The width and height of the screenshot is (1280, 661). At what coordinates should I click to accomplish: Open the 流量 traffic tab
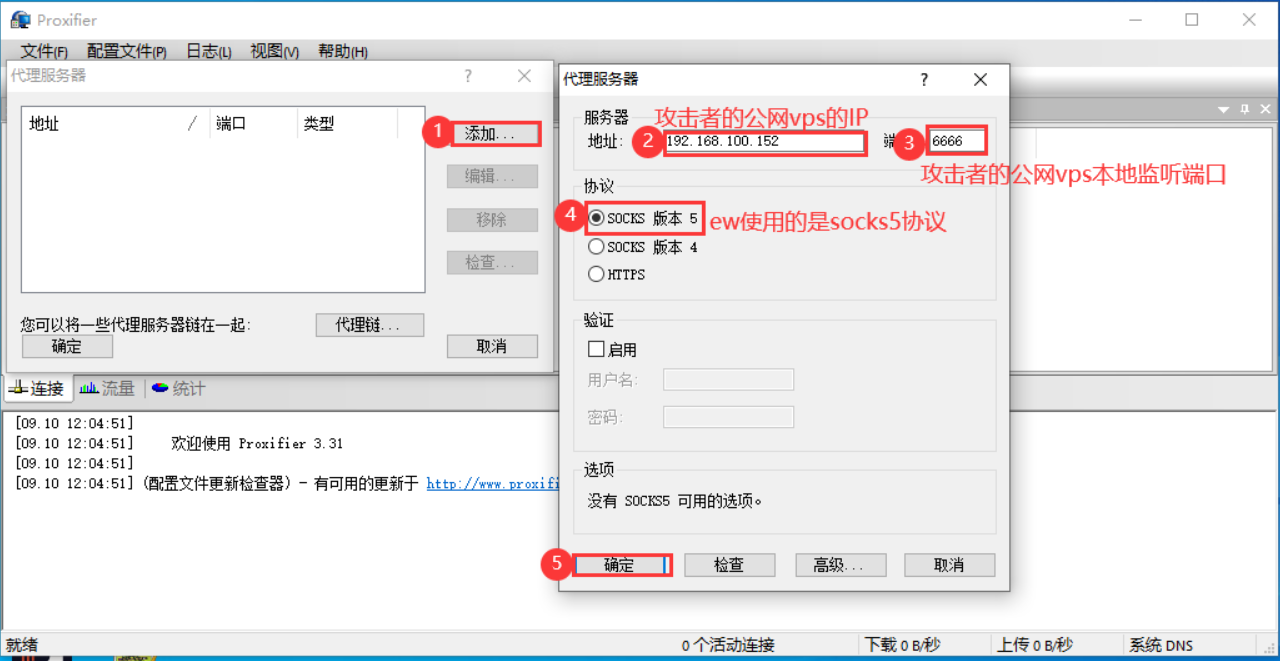click(107, 388)
